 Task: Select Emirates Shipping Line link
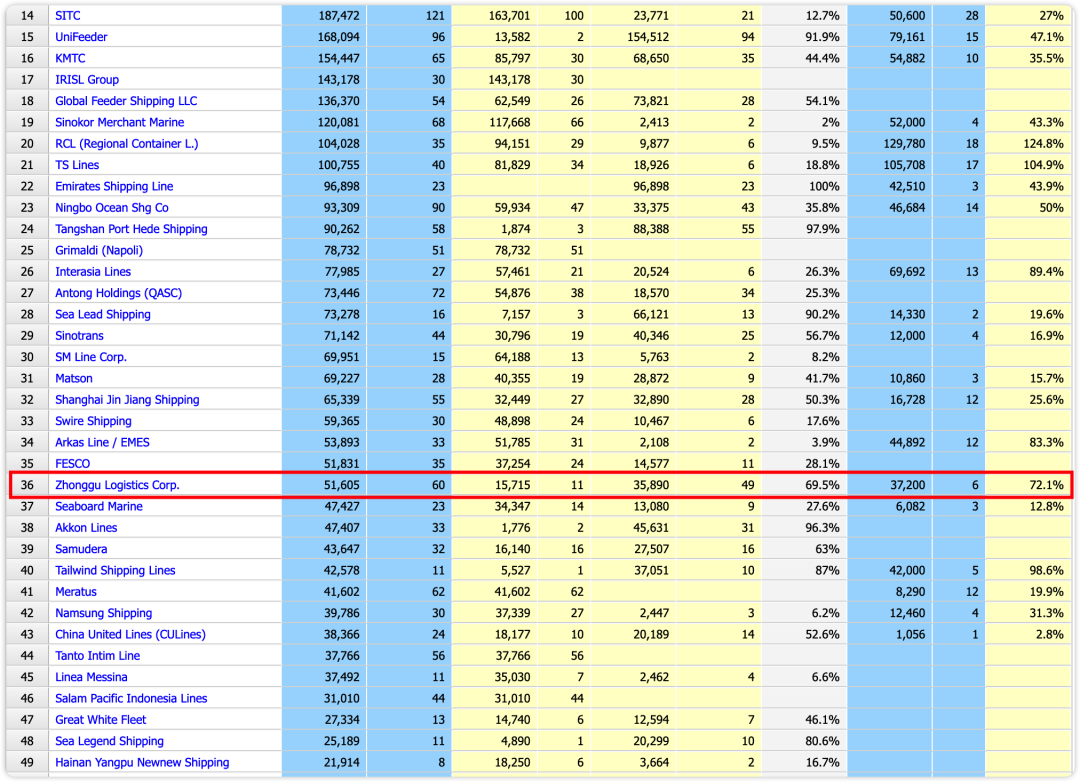point(114,186)
